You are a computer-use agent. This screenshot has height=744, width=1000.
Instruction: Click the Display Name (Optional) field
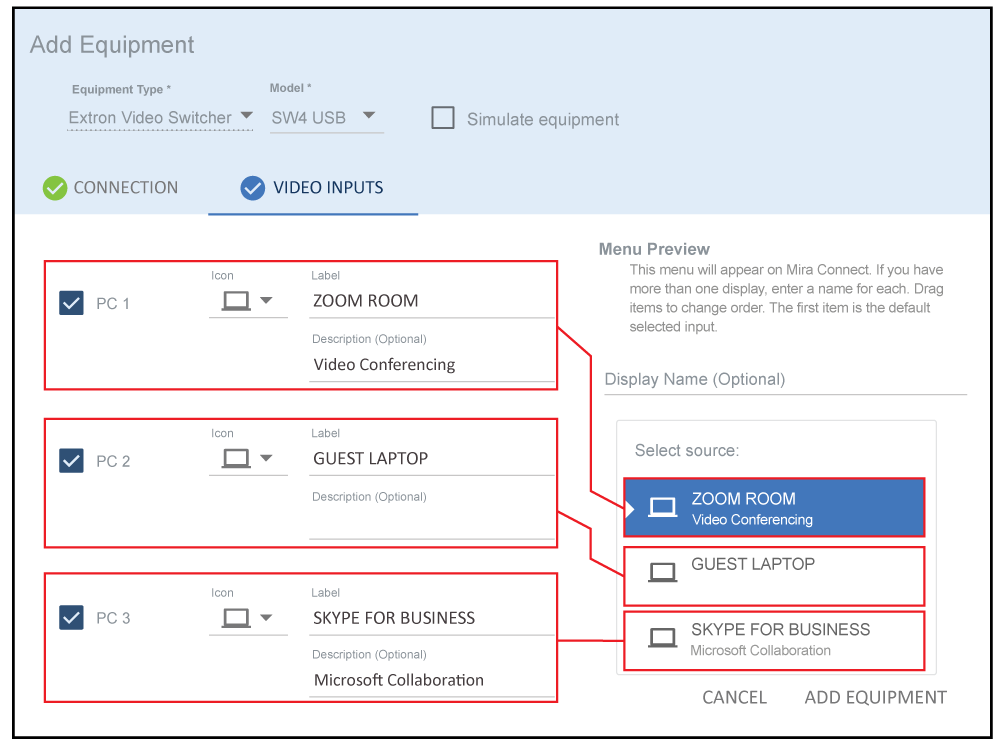[x=785, y=379]
